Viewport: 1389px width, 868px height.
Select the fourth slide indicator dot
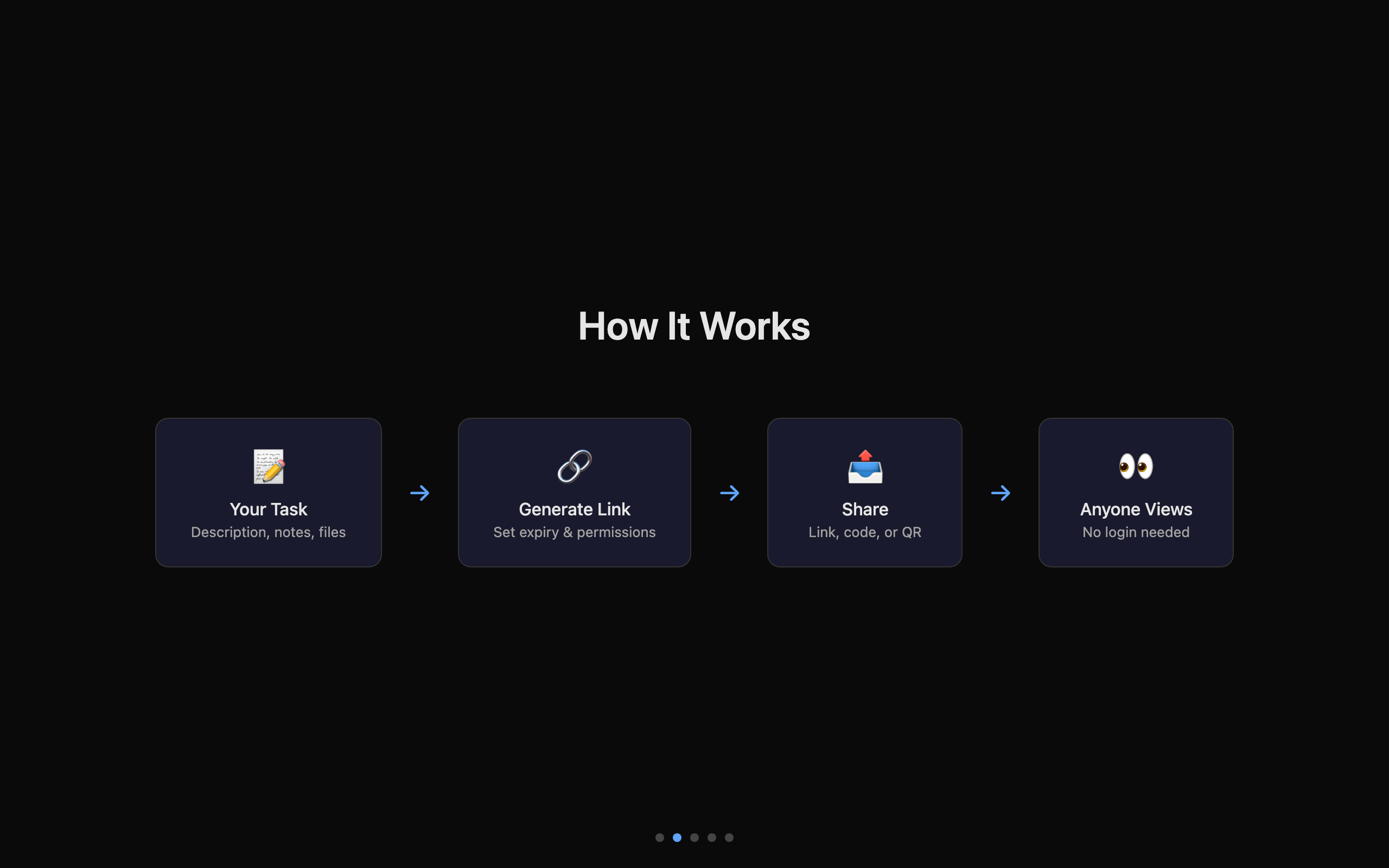pos(712,838)
